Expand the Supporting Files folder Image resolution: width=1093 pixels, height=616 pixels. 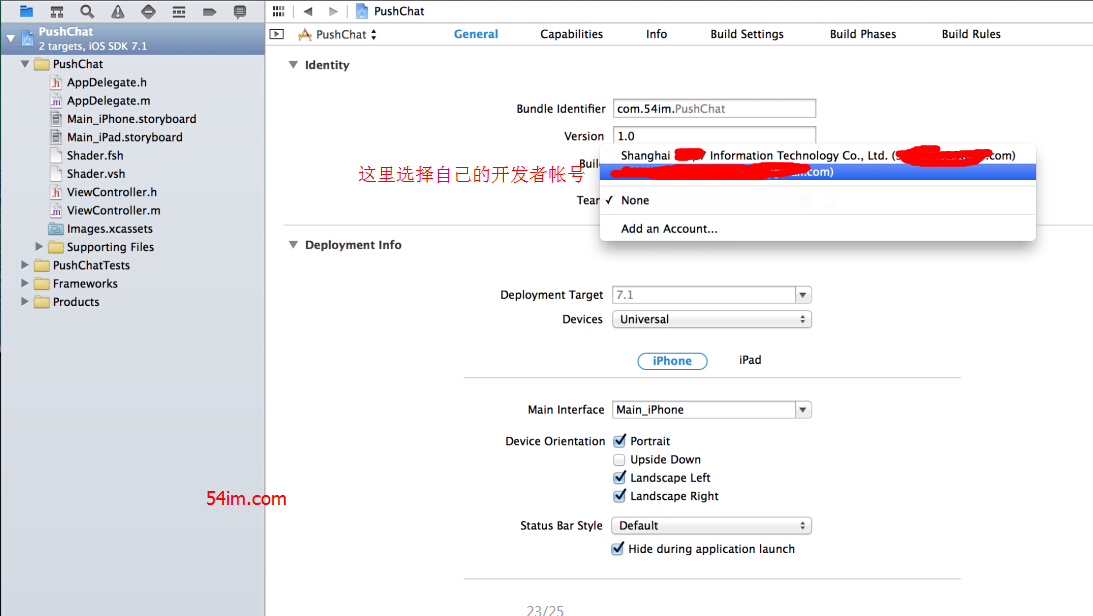[x=40, y=247]
